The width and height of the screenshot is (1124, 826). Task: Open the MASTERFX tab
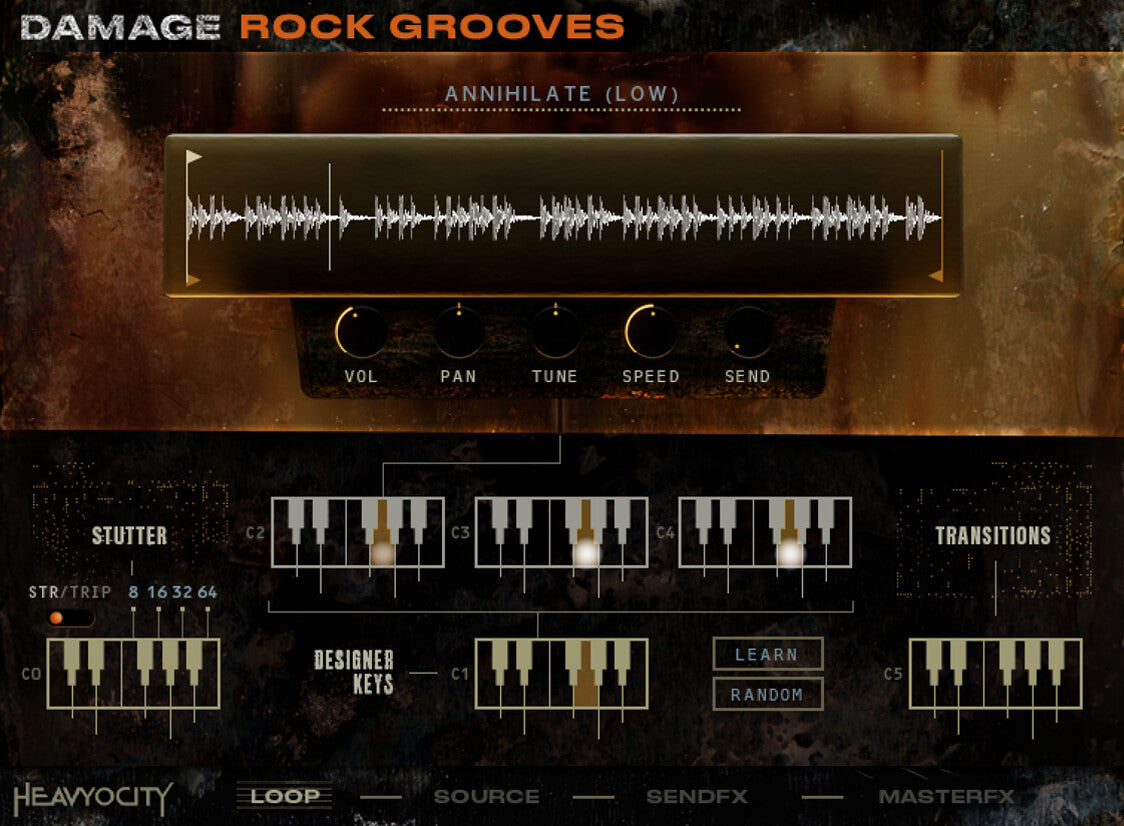click(946, 797)
